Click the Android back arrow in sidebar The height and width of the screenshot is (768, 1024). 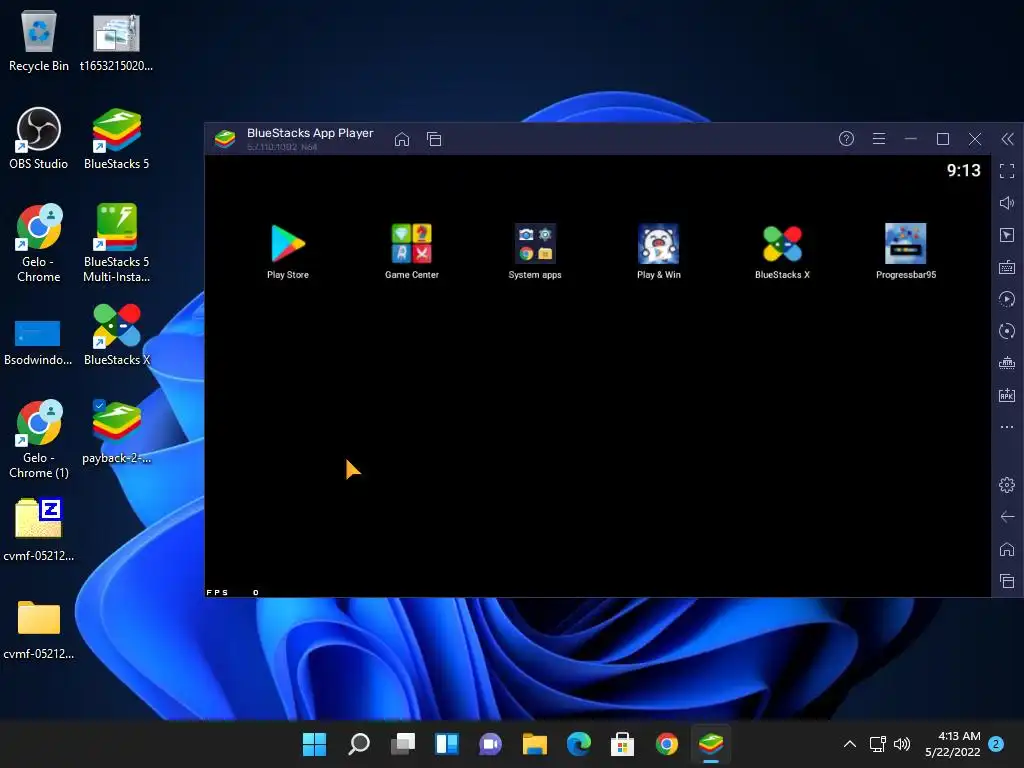pos(1007,517)
